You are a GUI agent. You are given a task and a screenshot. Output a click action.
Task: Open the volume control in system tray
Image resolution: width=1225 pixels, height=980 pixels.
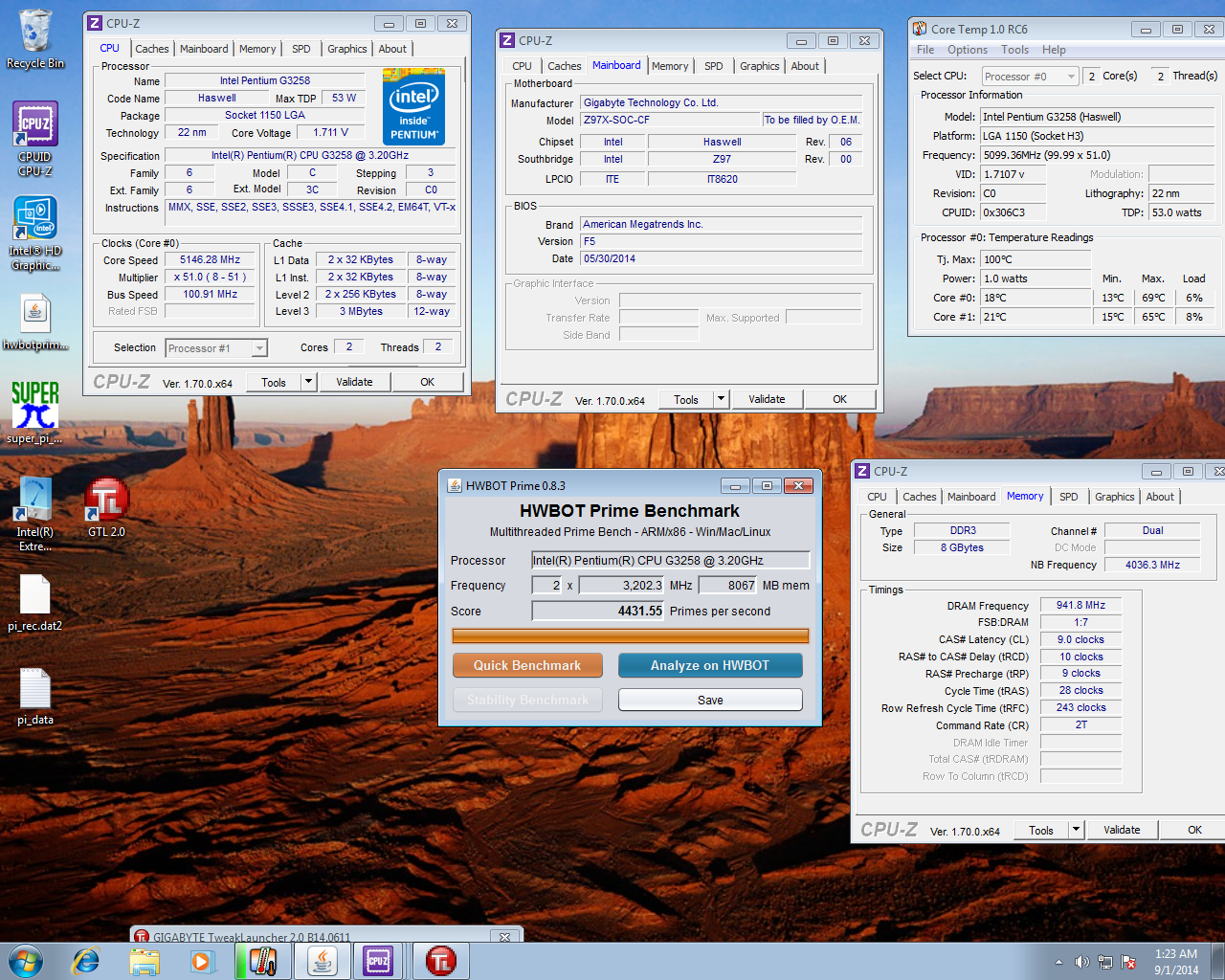click(x=1081, y=962)
